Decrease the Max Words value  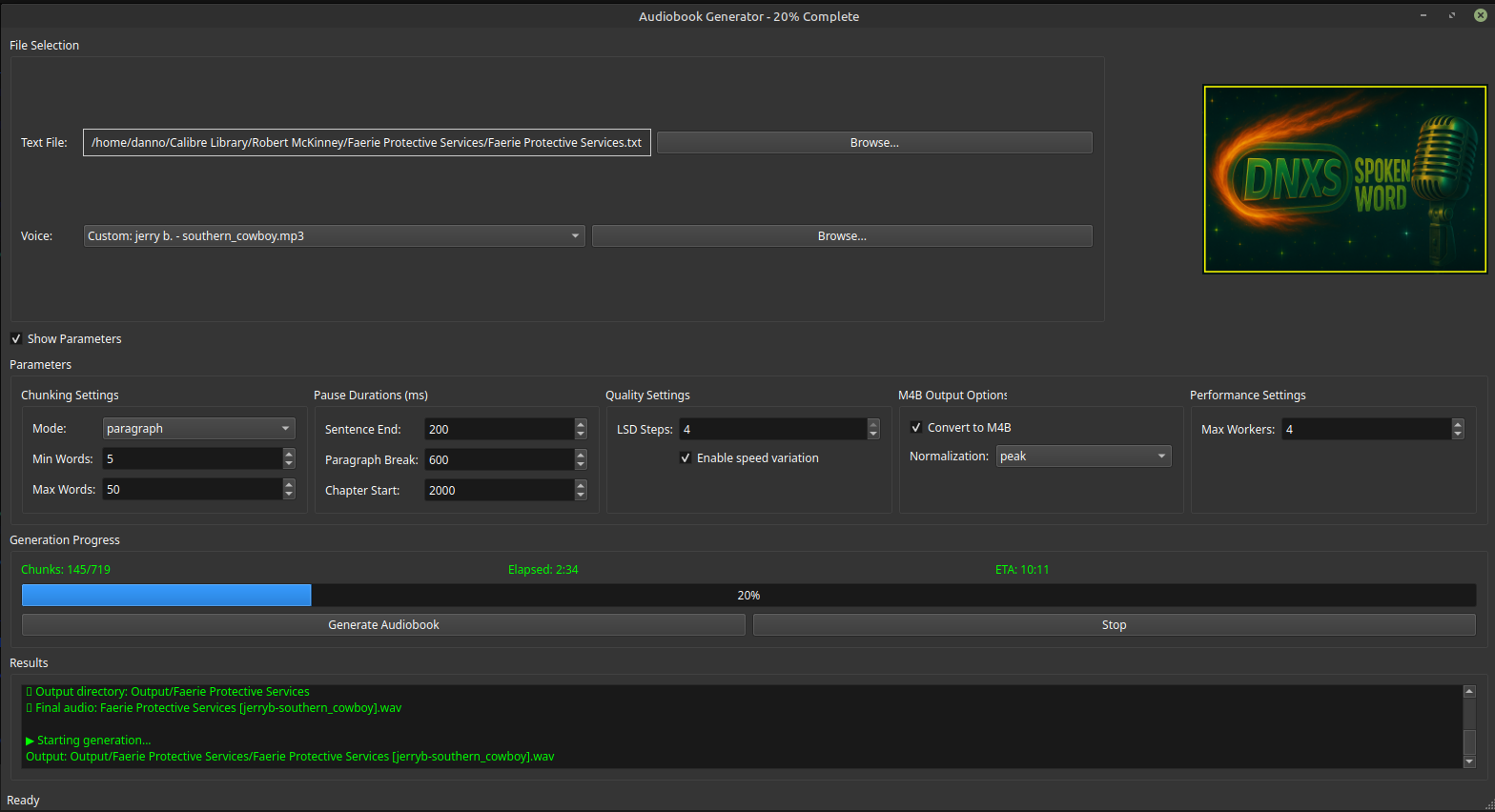289,495
